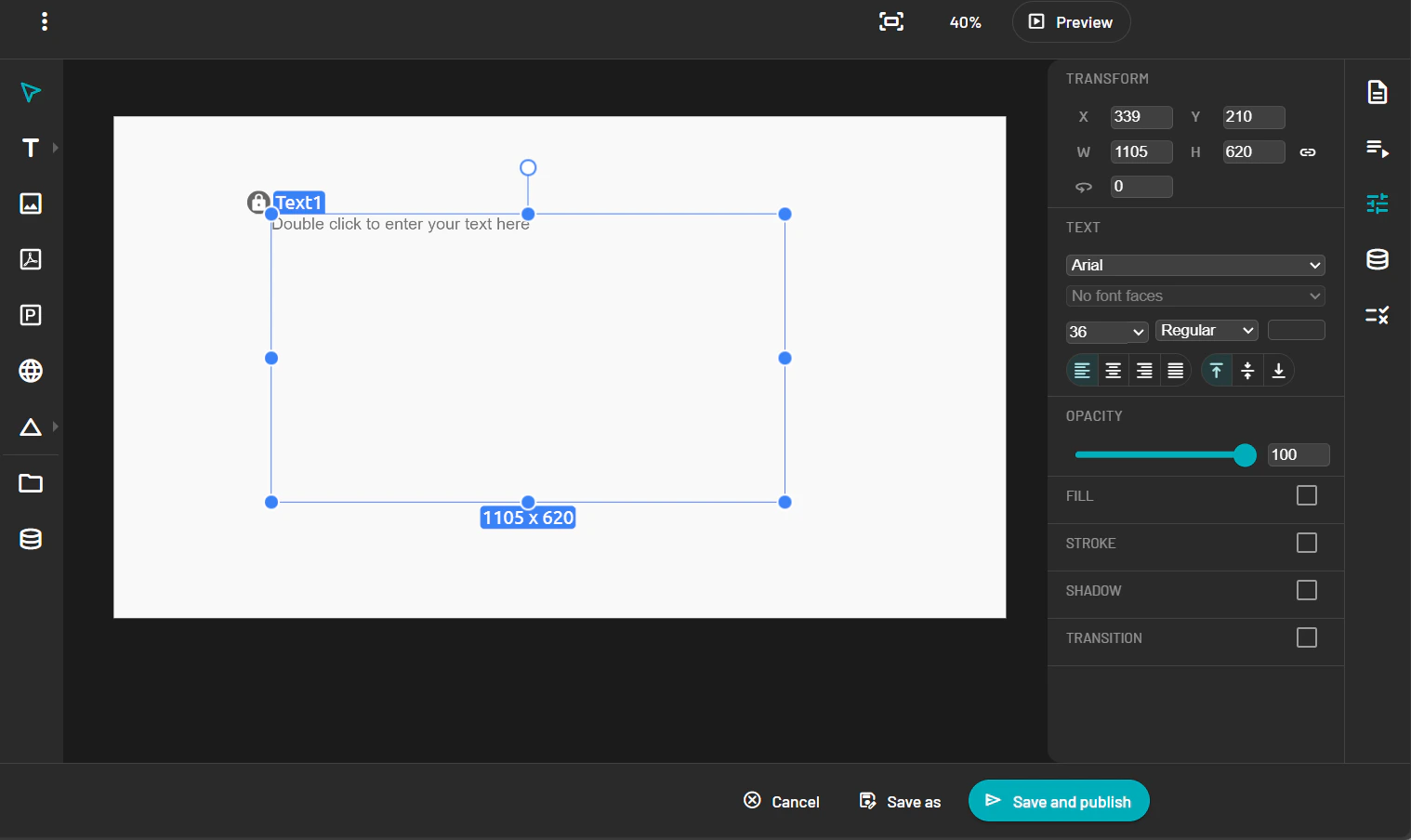Select the Image tool in left toolbar
Viewport: 1411px width, 840px height.
[x=31, y=203]
